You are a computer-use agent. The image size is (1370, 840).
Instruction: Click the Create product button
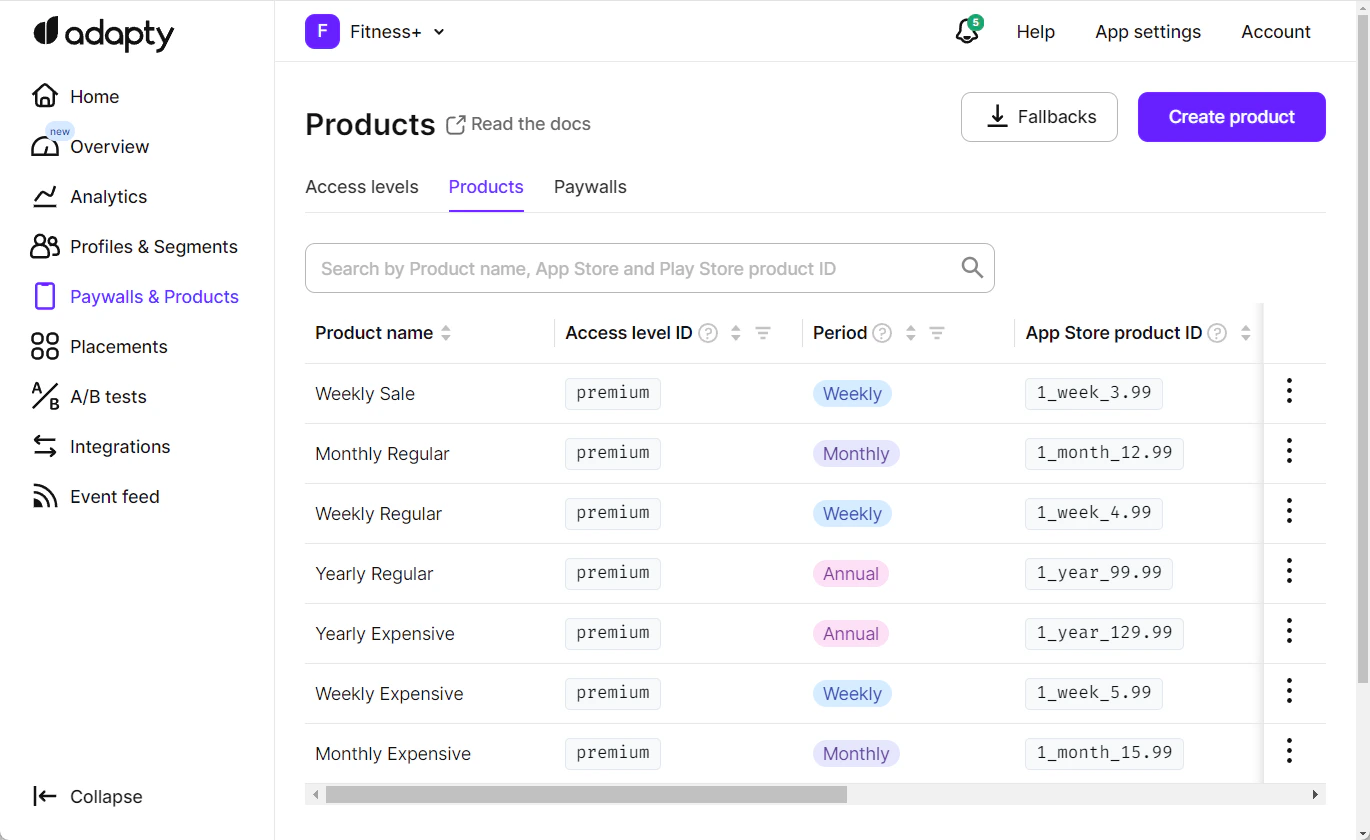(1231, 117)
